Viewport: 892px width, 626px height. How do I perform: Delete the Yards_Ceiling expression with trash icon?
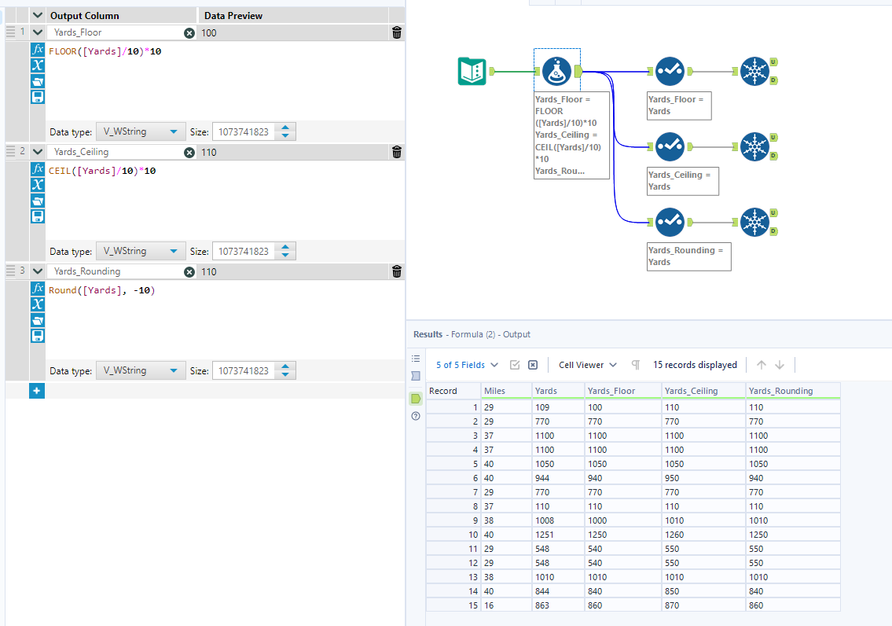click(x=397, y=152)
